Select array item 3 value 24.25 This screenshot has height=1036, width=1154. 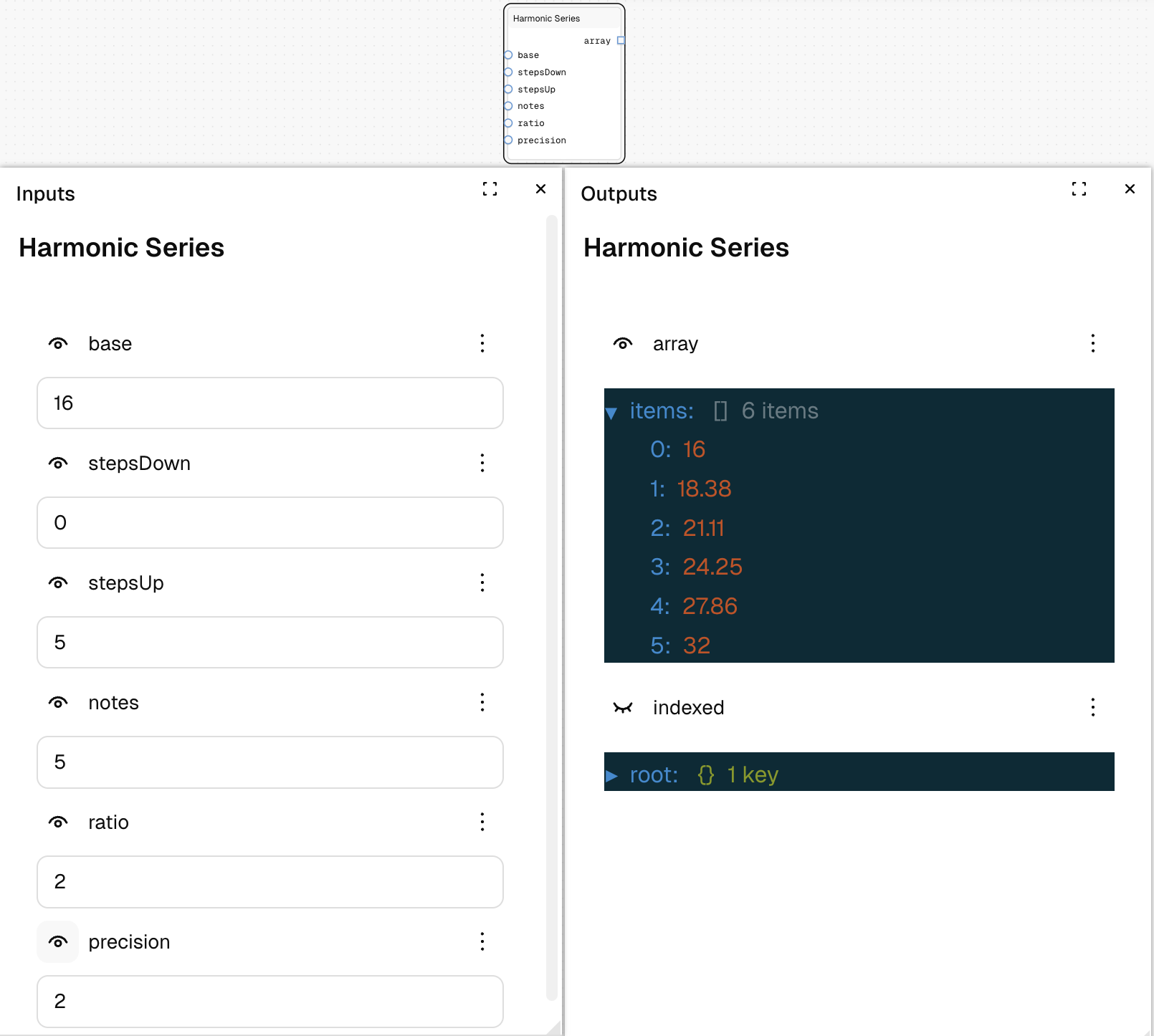[712, 567]
